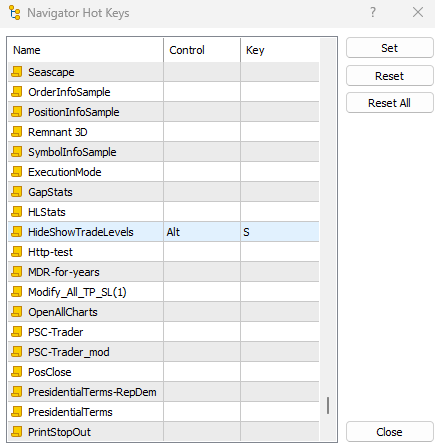Select the PresidentialTerms name text
The image size is (435, 444).
pyautogui.click(x=70, y=412)
